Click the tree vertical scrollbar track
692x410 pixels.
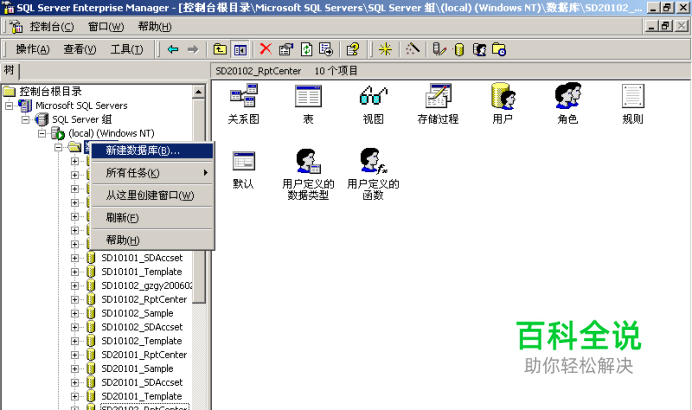[x=199, y=357]
